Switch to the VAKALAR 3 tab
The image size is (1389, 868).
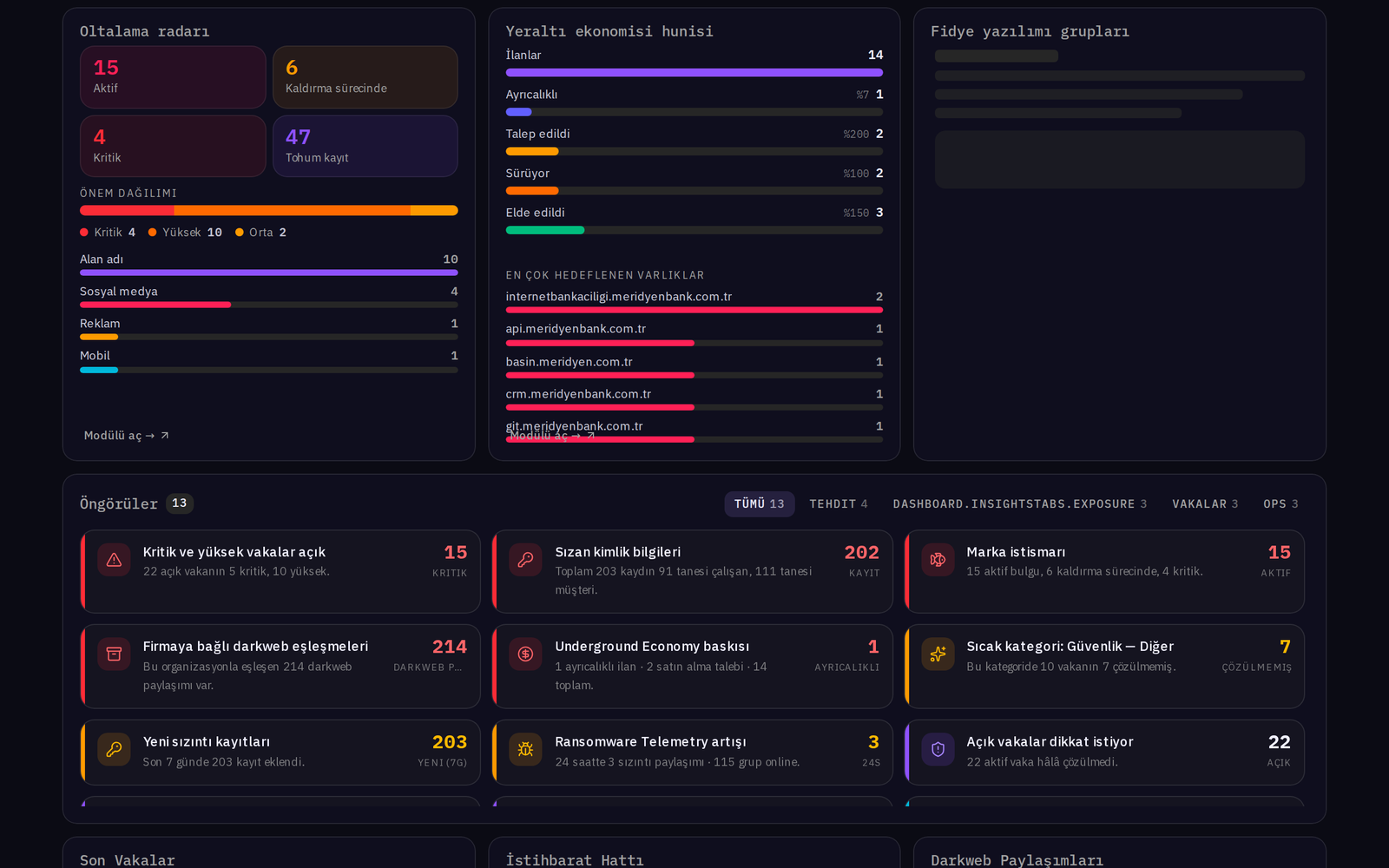pyautogui.click(x=1205, y=504)
